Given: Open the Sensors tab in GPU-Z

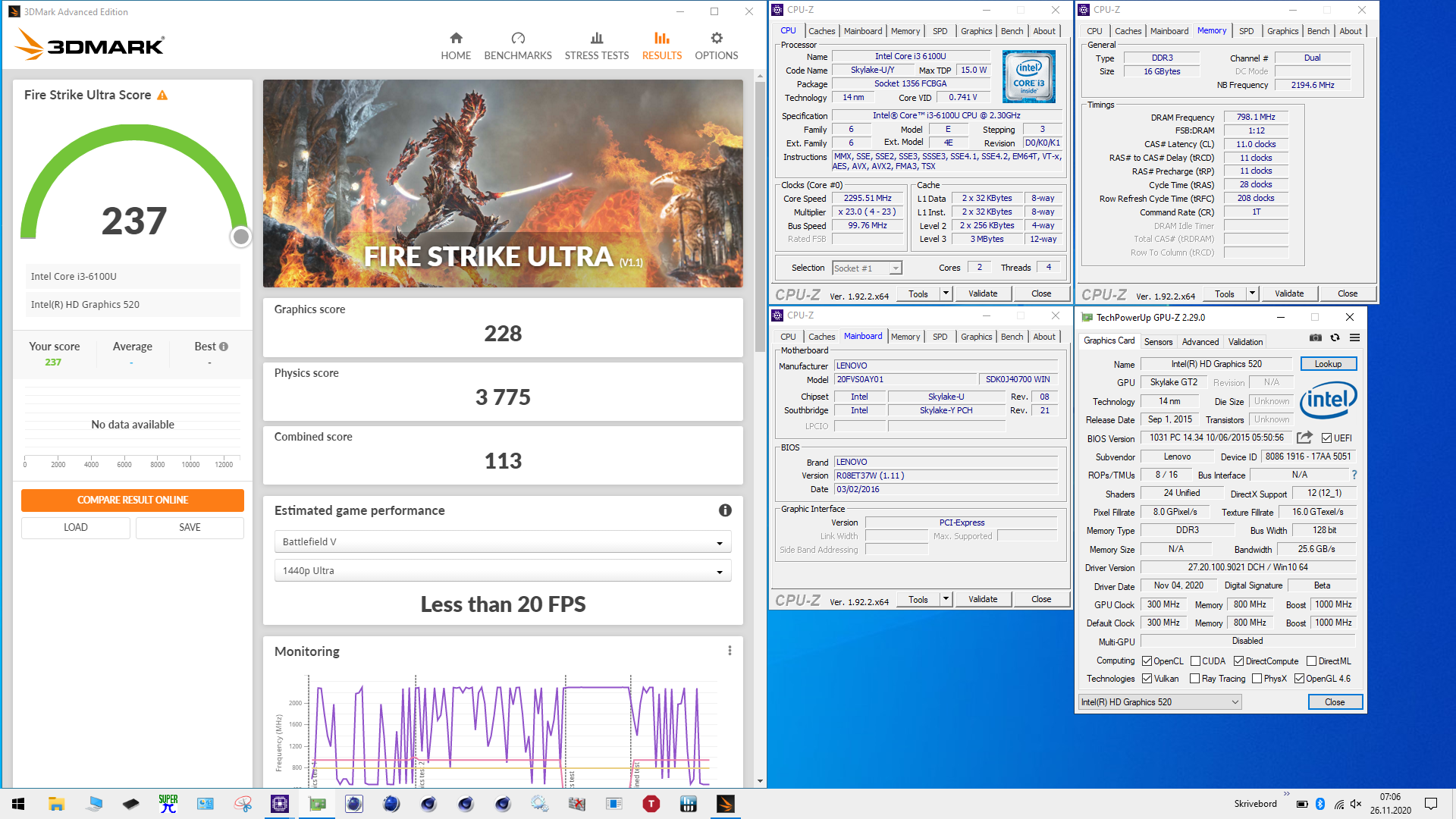Looking at the screenshot, I should 1158,342.
